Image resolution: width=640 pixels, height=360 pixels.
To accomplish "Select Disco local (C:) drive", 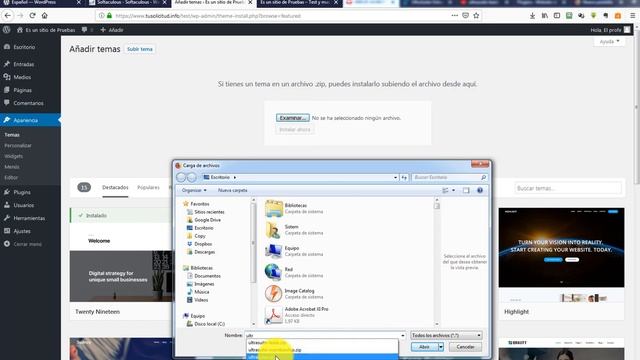I will click(209, 324).
